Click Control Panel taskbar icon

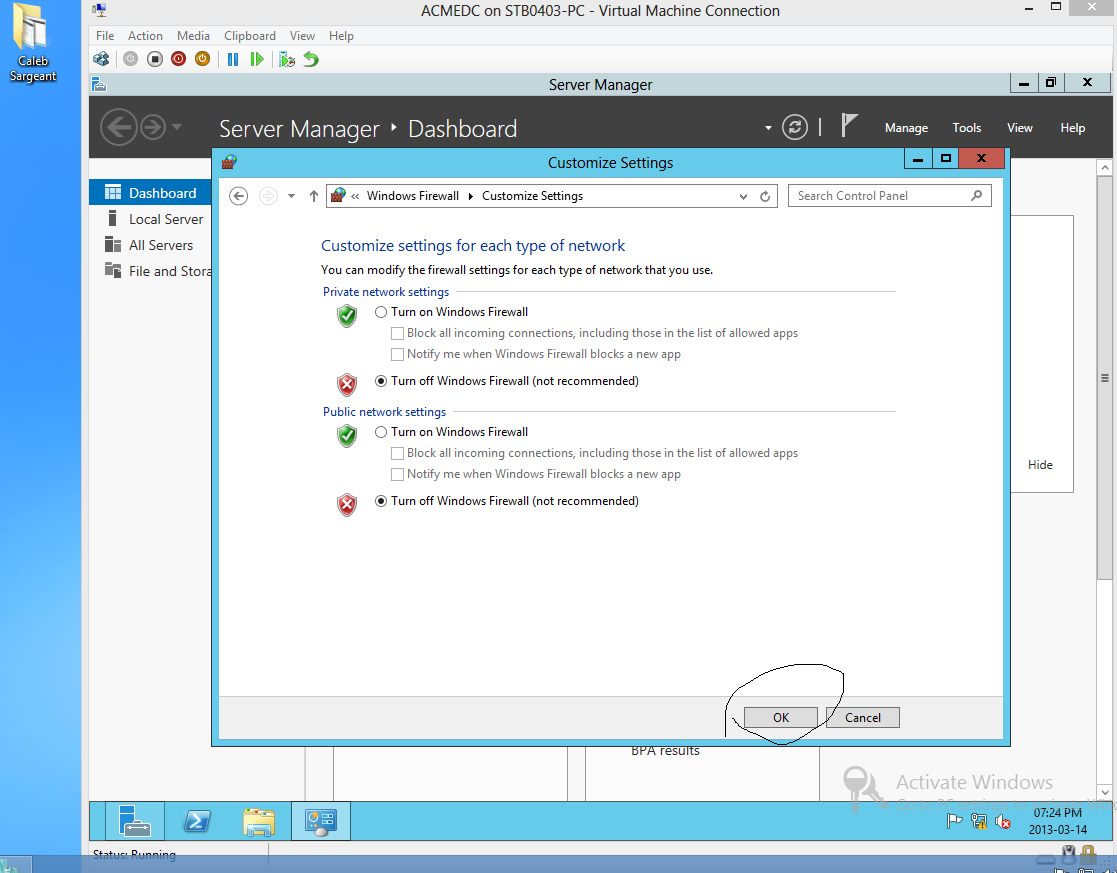coord(321,821)
